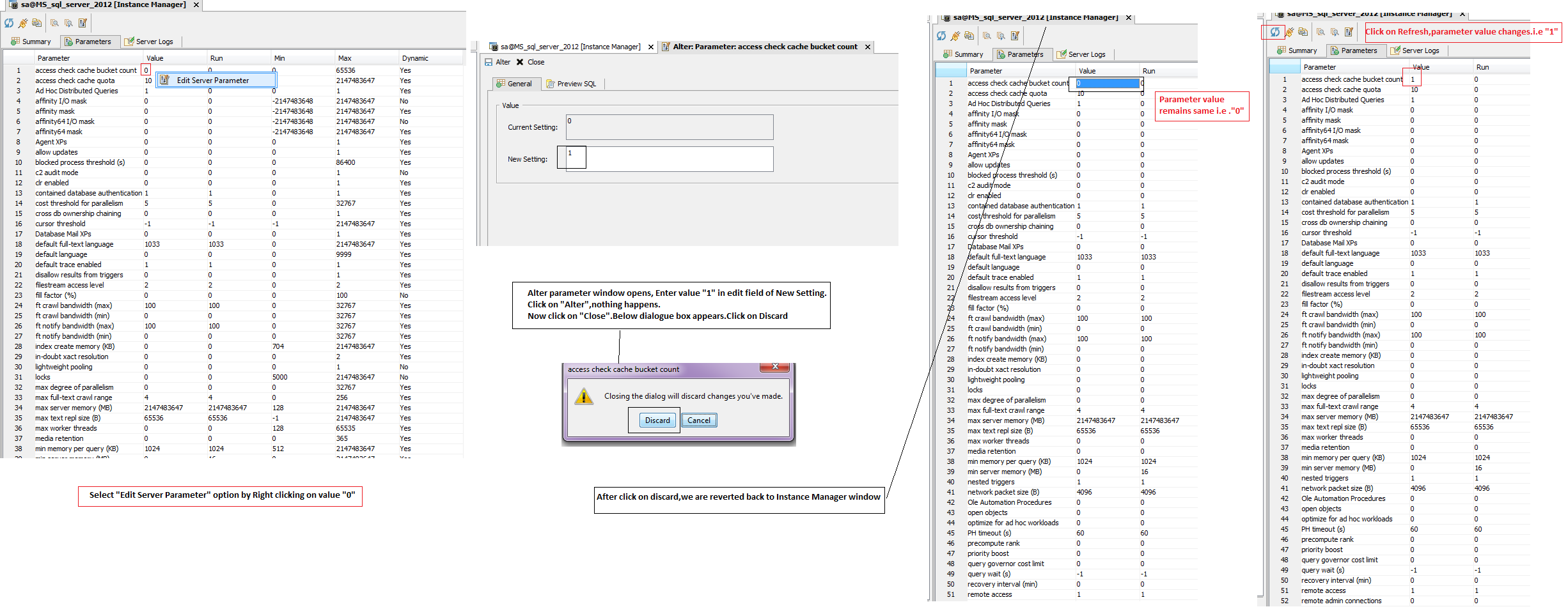Click into New Setting input field
The height and width of the screenshot is (616, 1568).
click(x=669, y=159)
